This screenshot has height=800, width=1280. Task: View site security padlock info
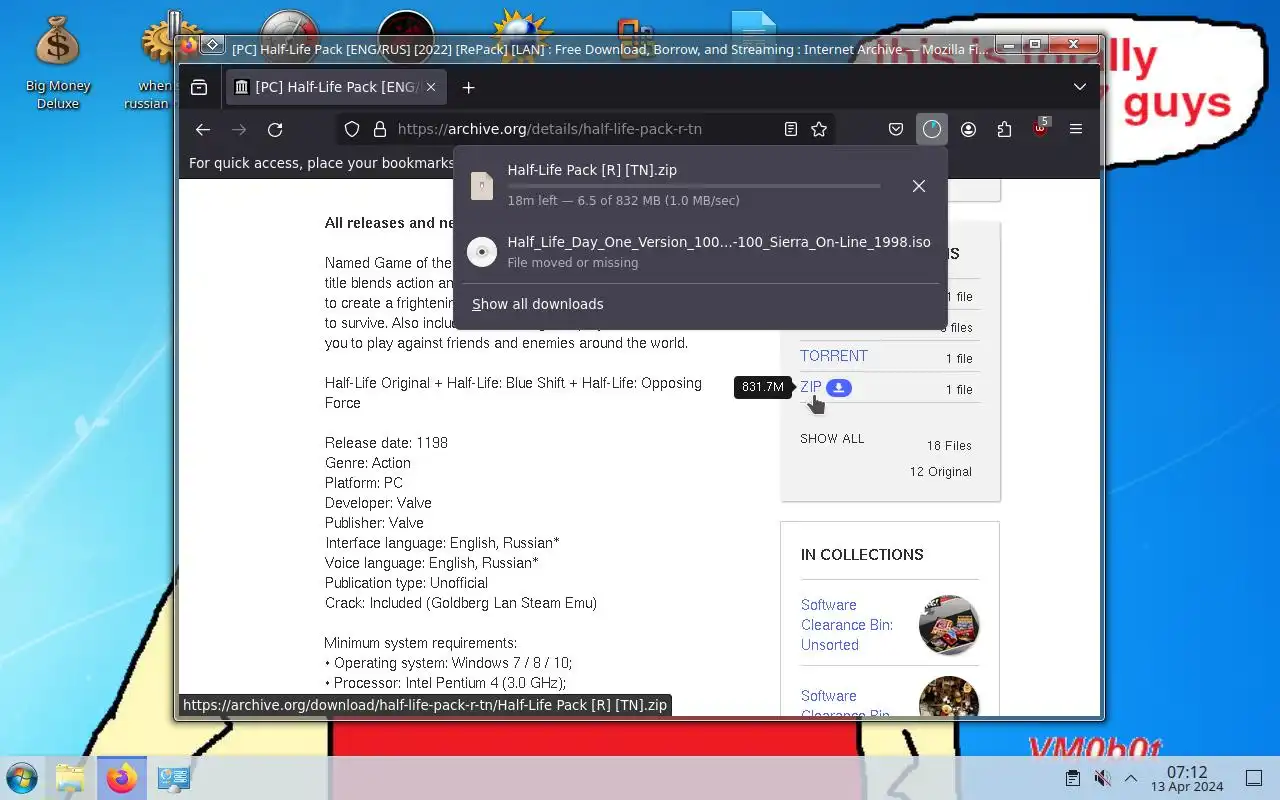coord(379,129)
